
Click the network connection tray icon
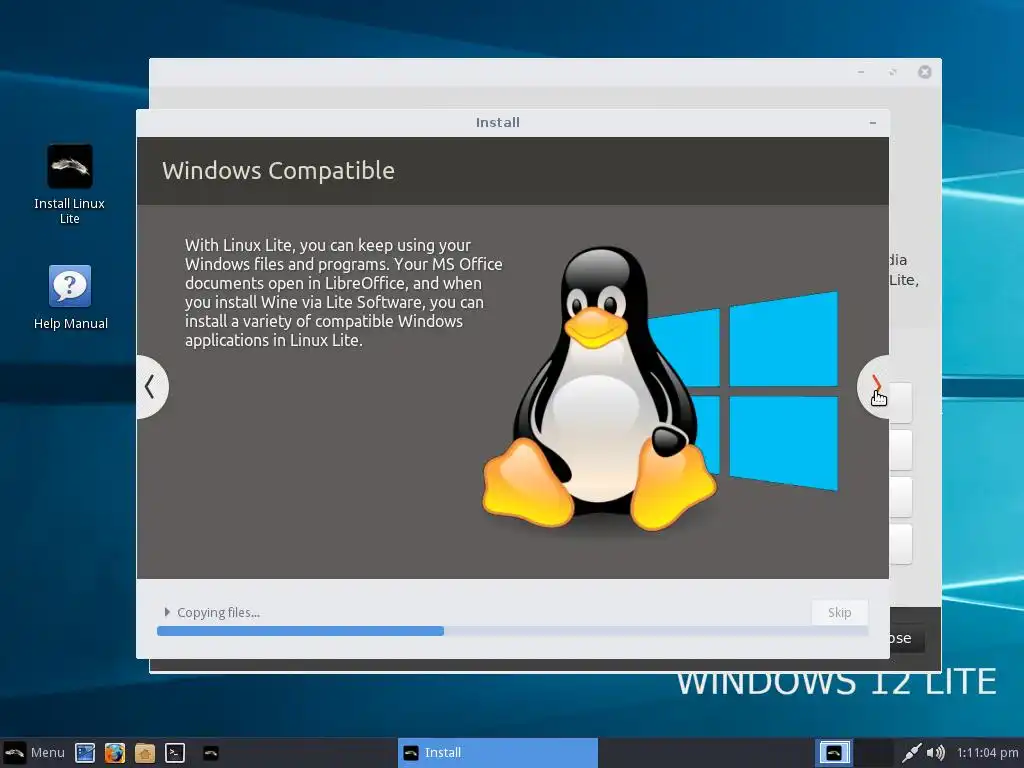(912, 753)
